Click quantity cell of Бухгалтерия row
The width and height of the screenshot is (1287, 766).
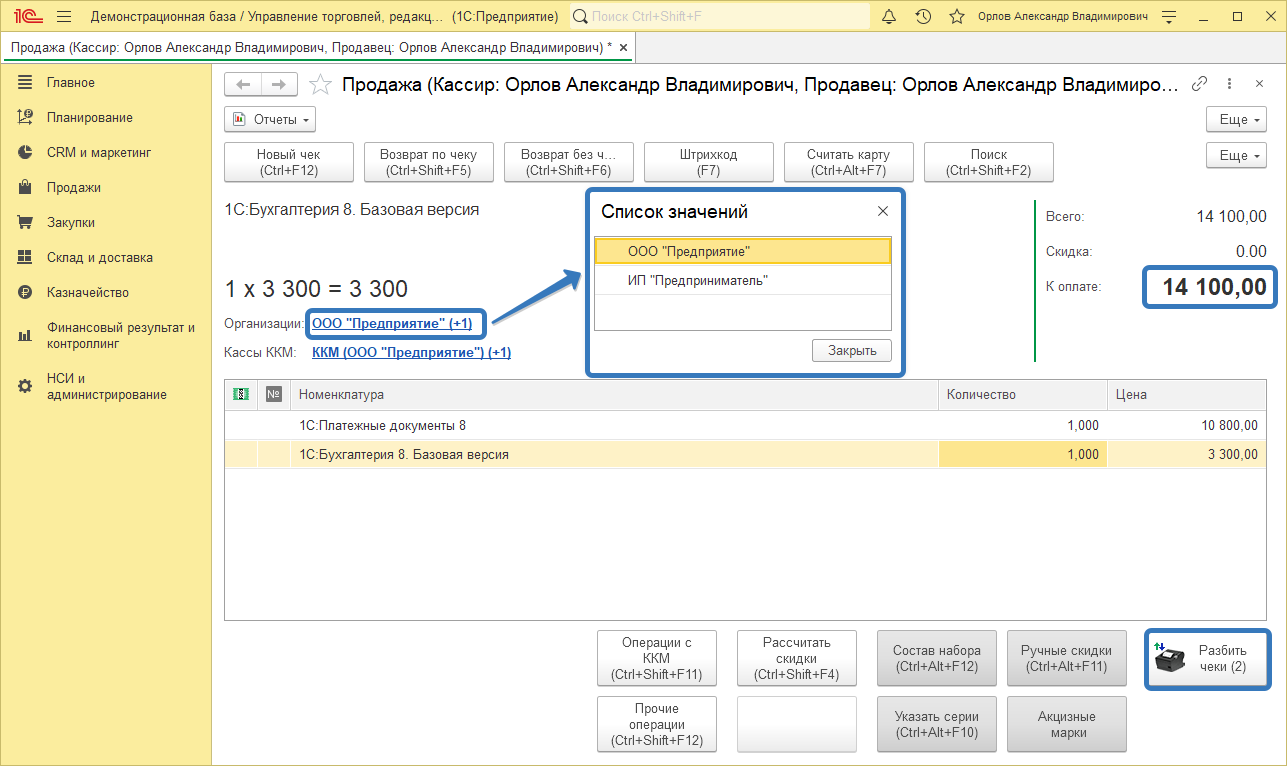[1023, 454]
